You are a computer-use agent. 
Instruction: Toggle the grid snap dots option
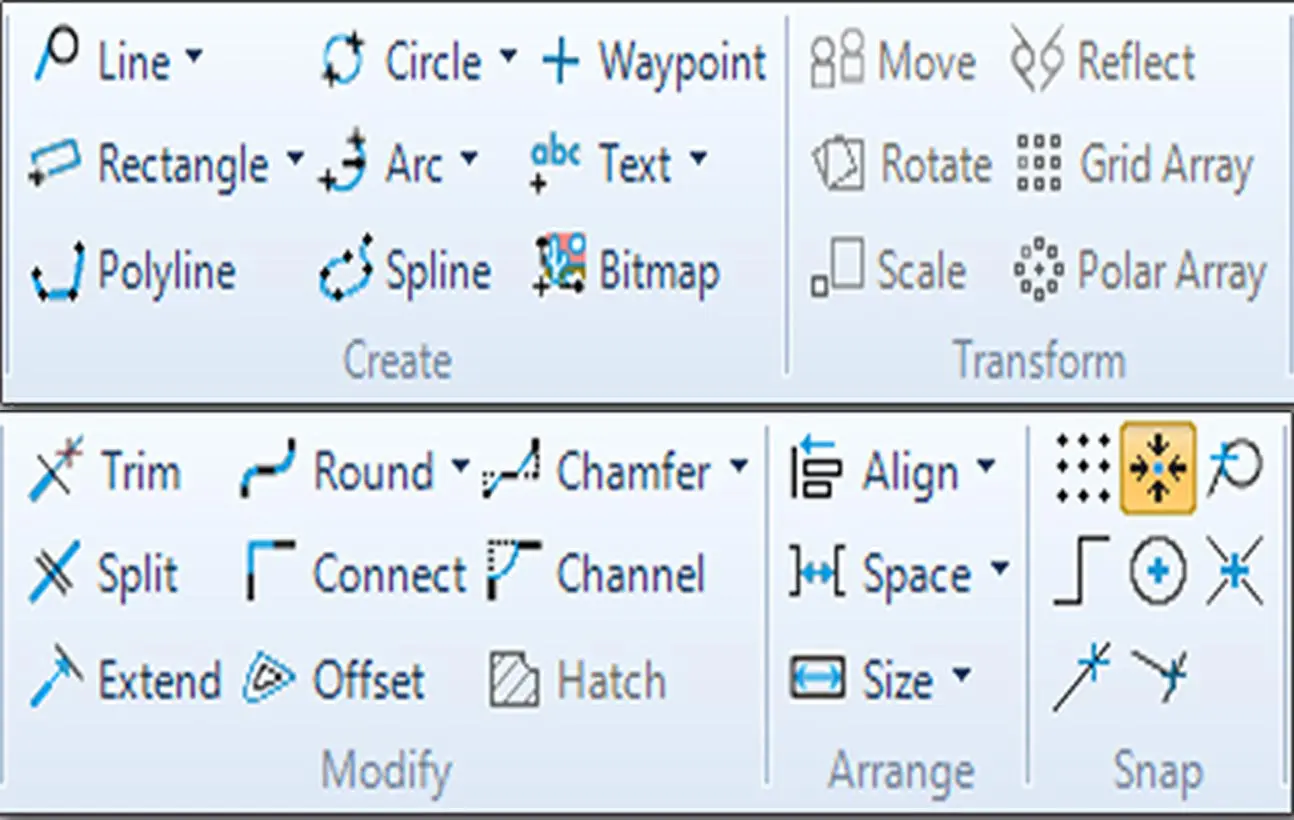point(1083,468)
